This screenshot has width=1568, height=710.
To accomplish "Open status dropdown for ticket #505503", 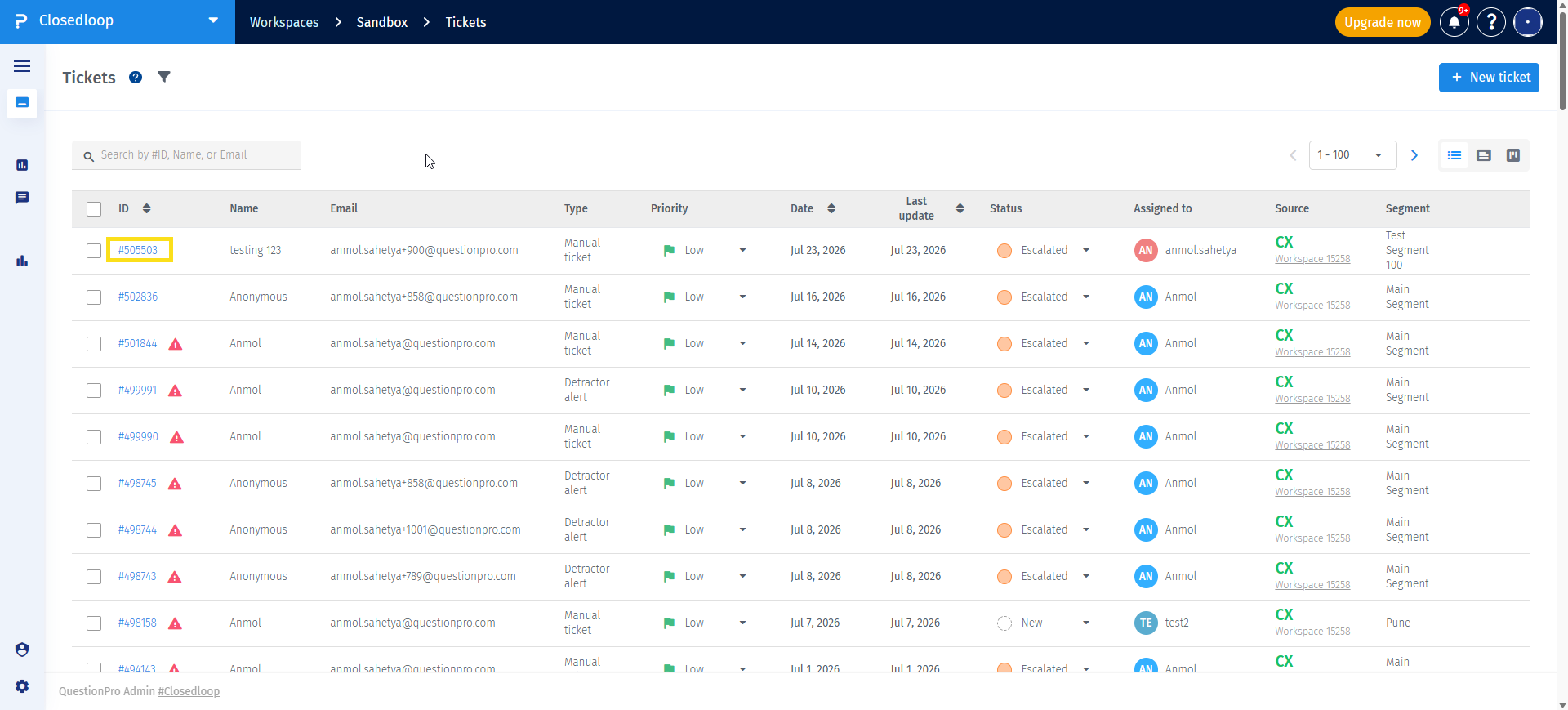I will 1086,250.
